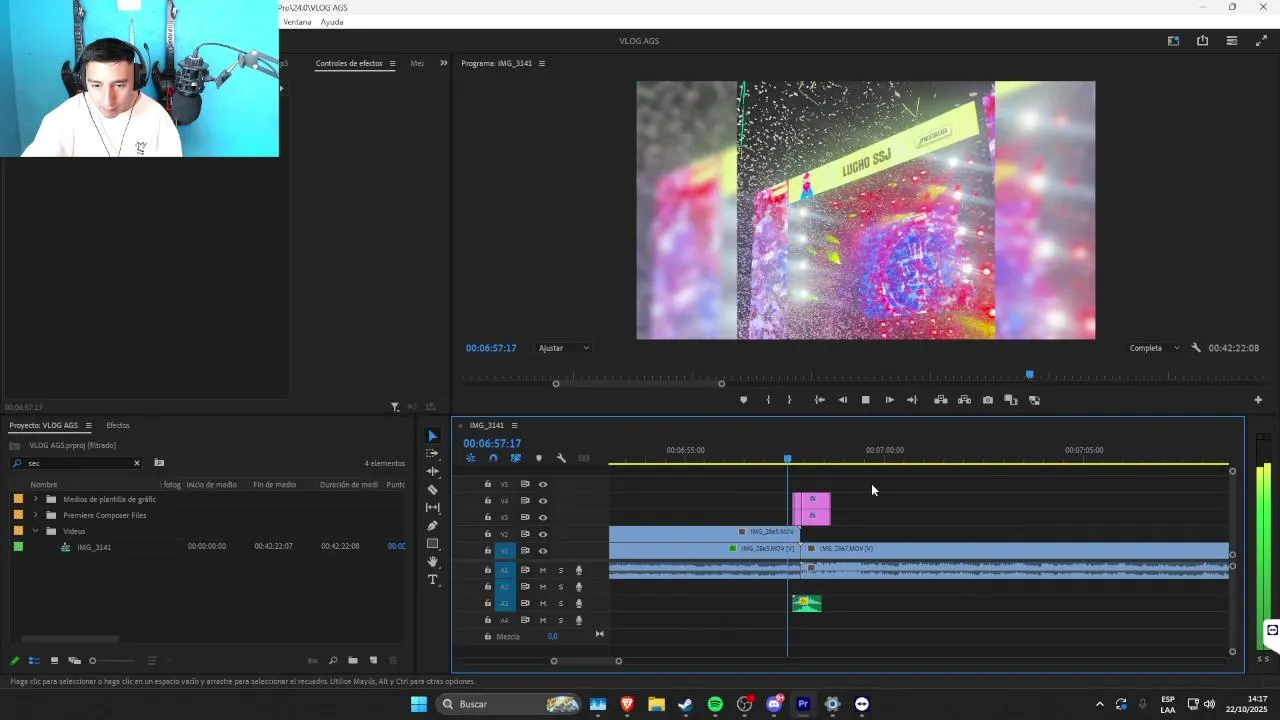Viewport: 1280px width, 720px height.
Task: Toggle Snap in timeline magnet icon
Action: click(x=493, y=458)
